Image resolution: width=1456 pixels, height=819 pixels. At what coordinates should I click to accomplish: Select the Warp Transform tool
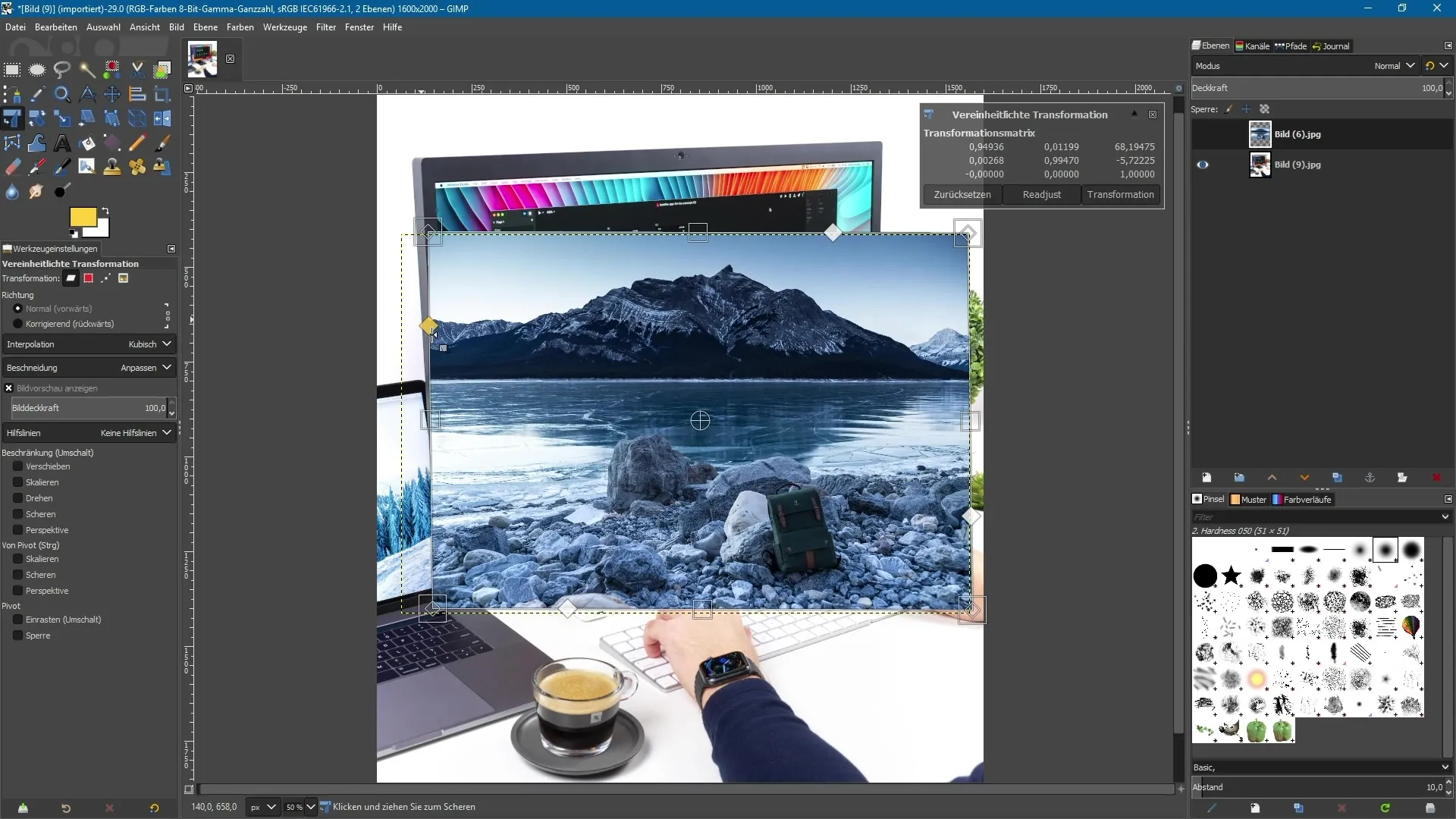[37, 143]
